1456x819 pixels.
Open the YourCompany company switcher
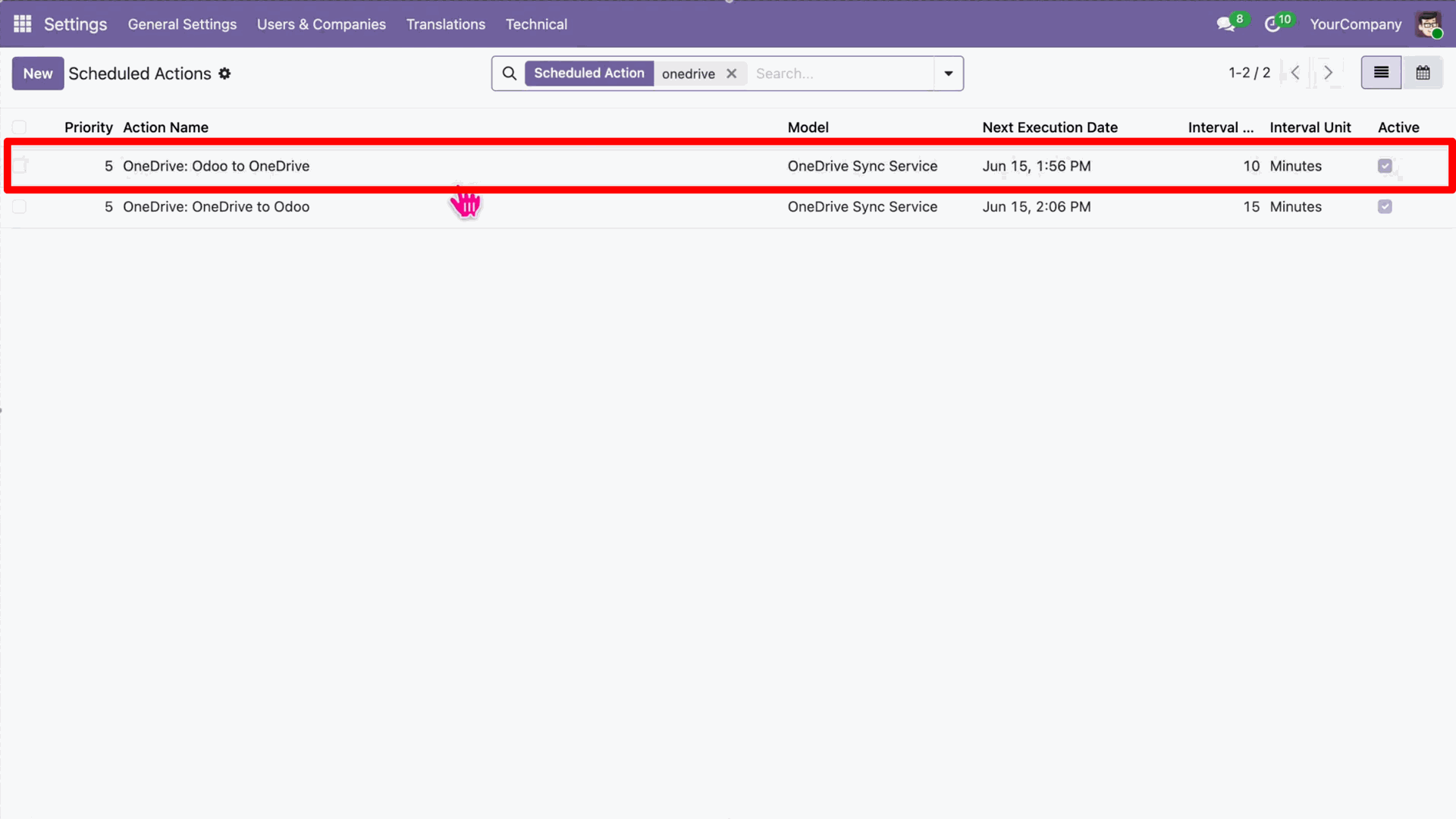[1356, 24]
